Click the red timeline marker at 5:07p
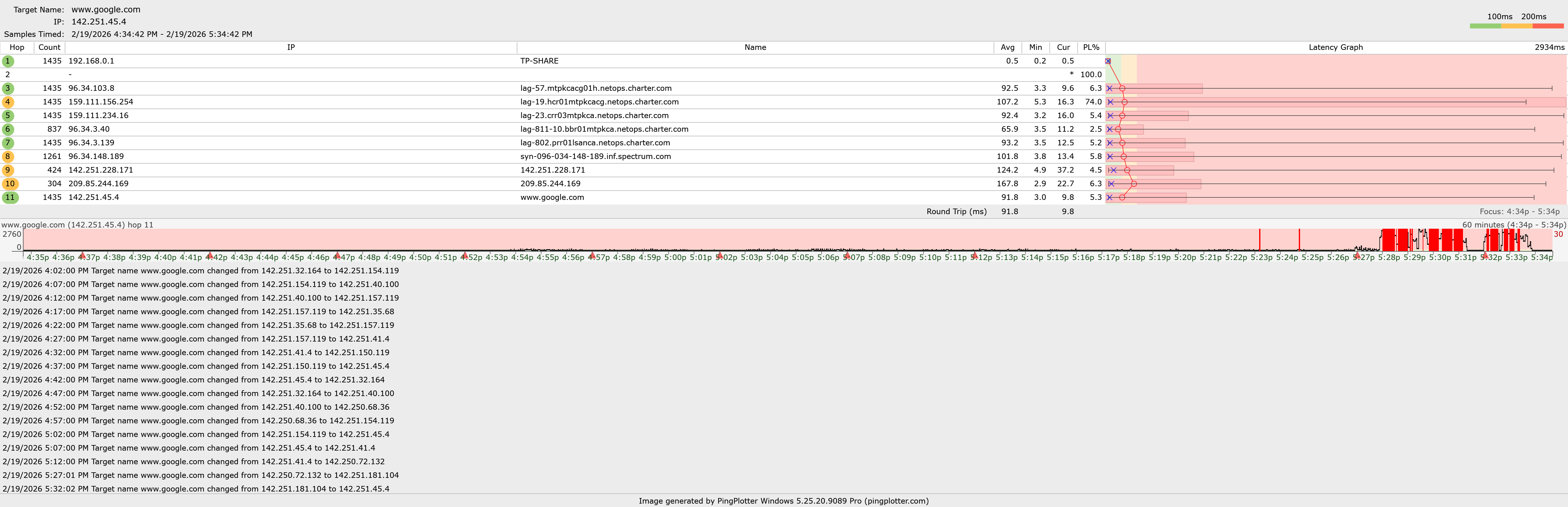1568x507 pixels. pyautogui.click(x=847, y=255)
